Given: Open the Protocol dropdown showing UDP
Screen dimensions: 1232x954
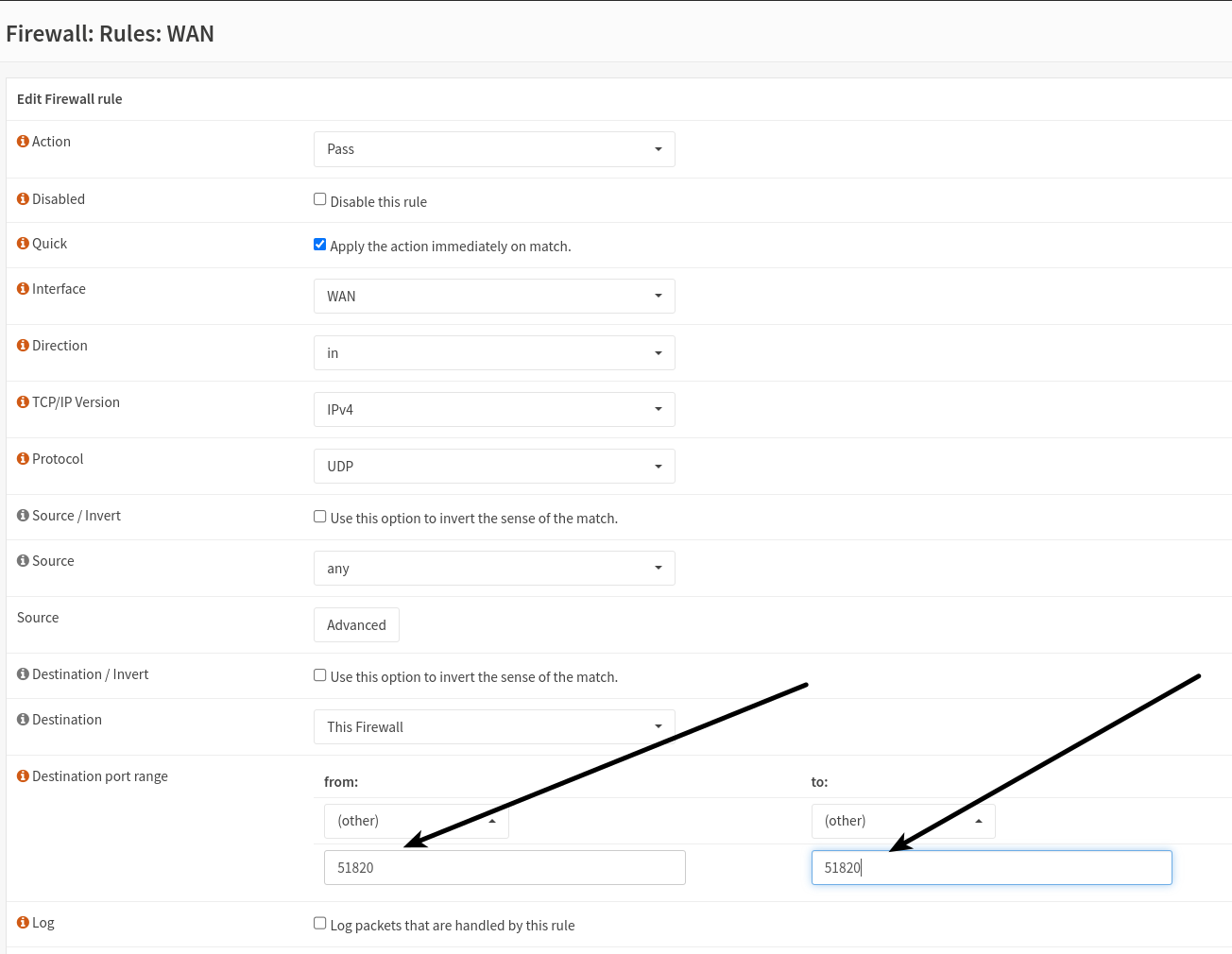Looking at the screenshot, I should pyautogui.click(x=494, y=467).
